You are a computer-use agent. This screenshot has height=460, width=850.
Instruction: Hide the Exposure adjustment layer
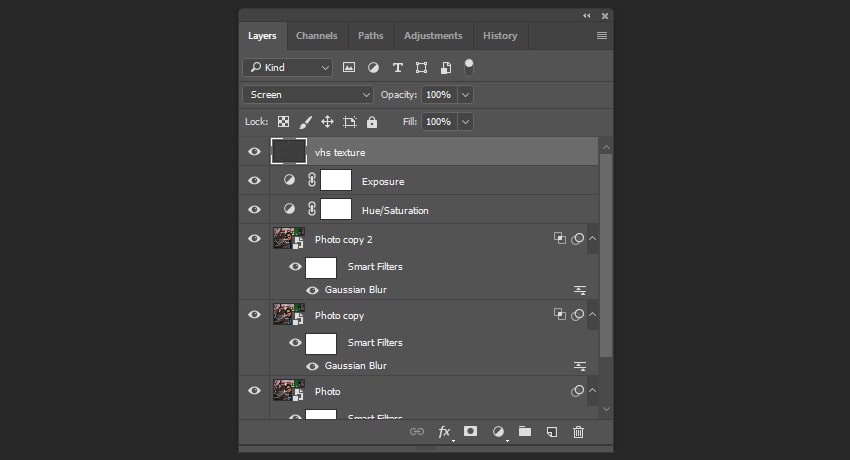[254, 180]
